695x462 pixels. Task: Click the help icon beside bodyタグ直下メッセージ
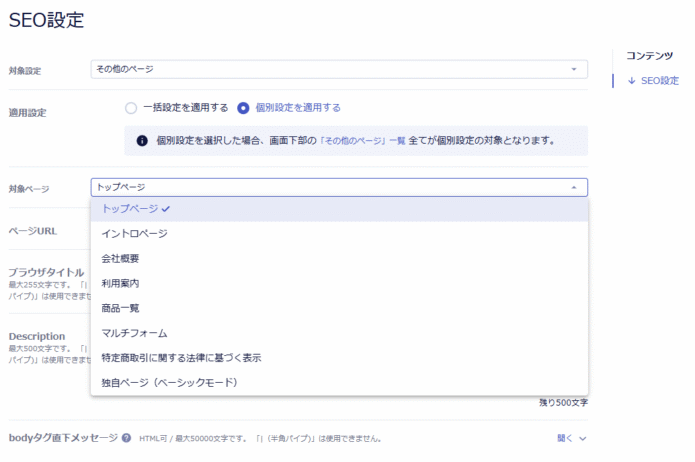coord(127,438)
